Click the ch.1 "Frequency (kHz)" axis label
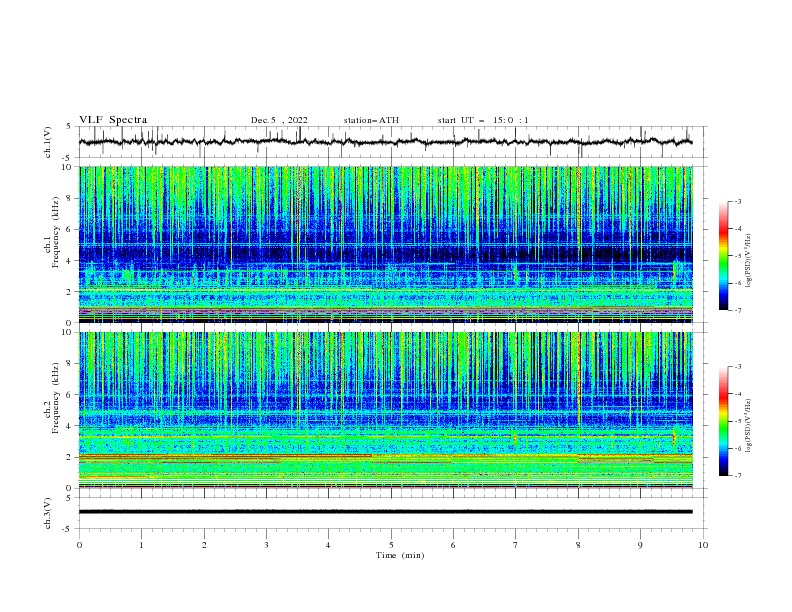This screenshot has width=792, height=612. point(55,233)
